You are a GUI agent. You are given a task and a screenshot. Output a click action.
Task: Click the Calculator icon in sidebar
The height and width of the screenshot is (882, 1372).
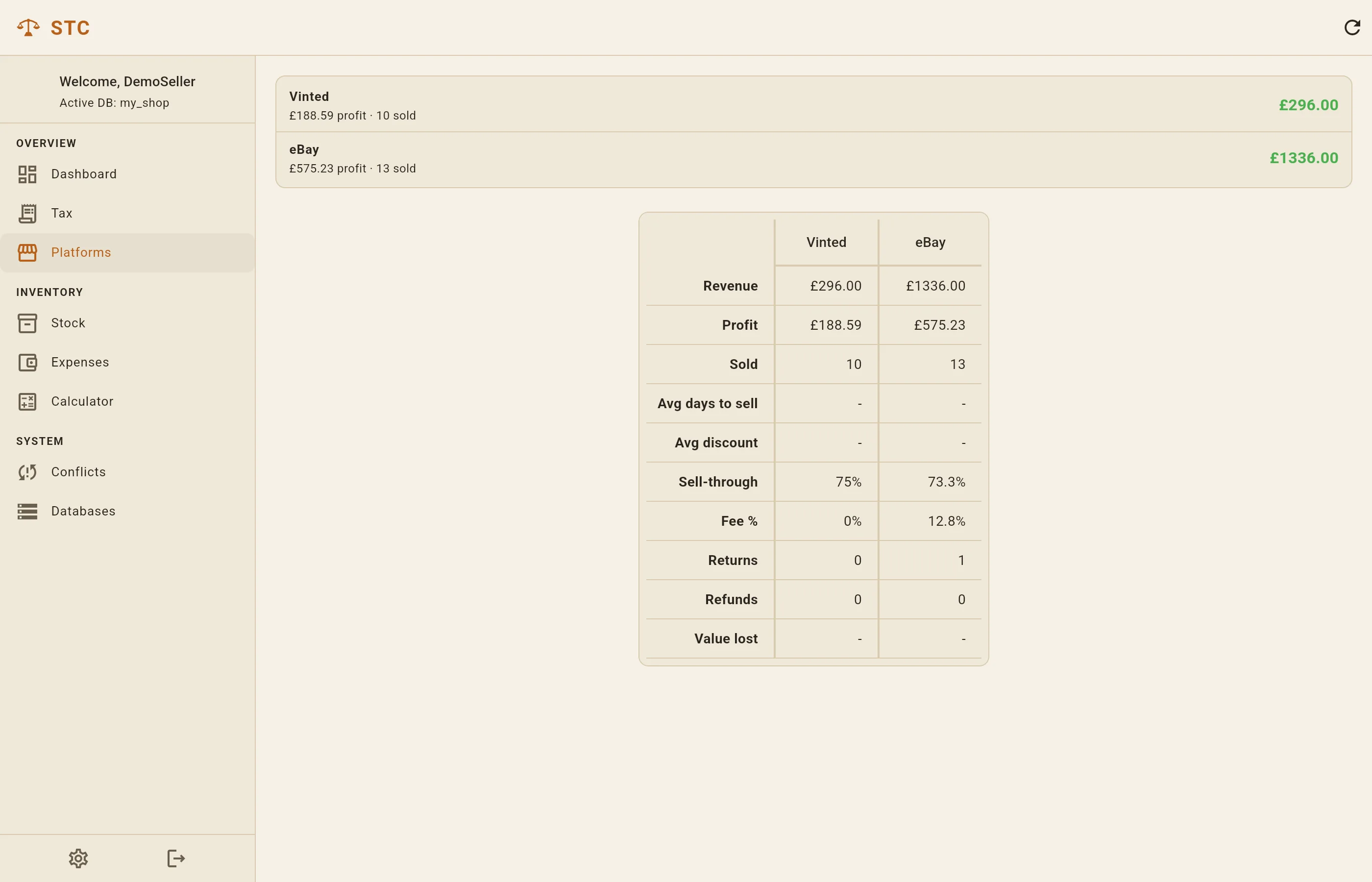click(x=27, y=401)
